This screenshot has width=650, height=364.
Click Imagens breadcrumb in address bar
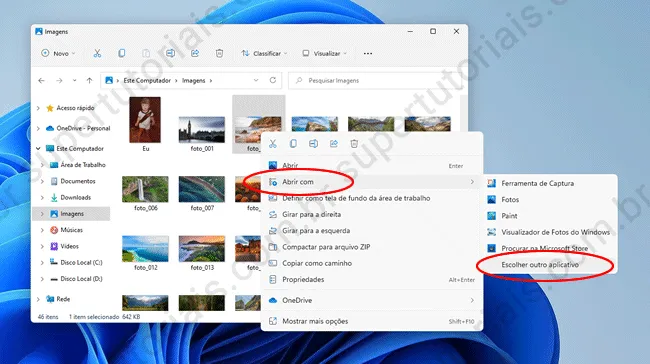coord(194,80)
